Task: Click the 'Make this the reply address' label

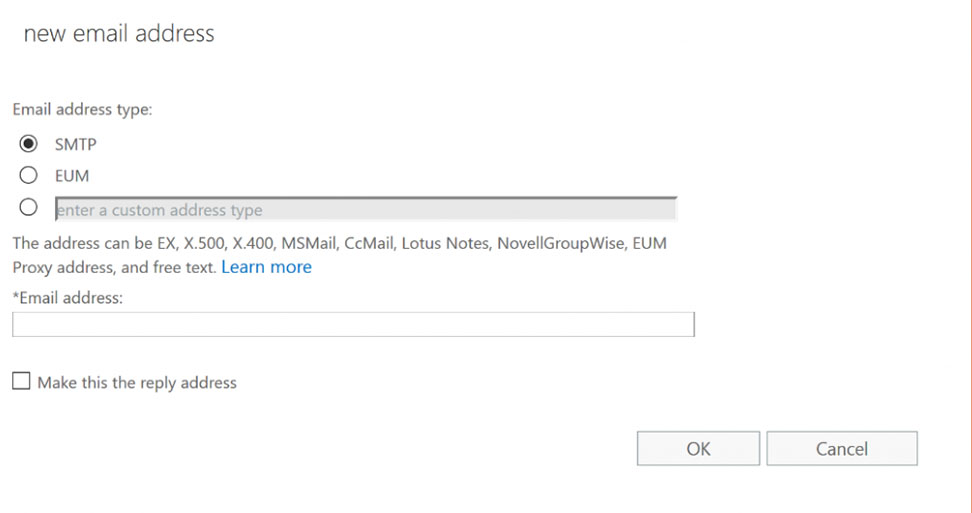Action: click(137, 383)
